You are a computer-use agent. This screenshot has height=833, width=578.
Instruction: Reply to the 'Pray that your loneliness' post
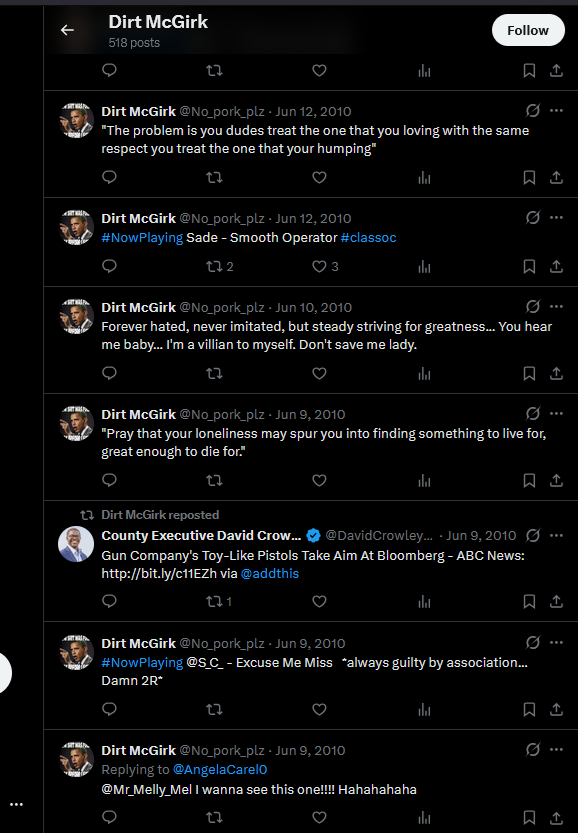(109, 480)
